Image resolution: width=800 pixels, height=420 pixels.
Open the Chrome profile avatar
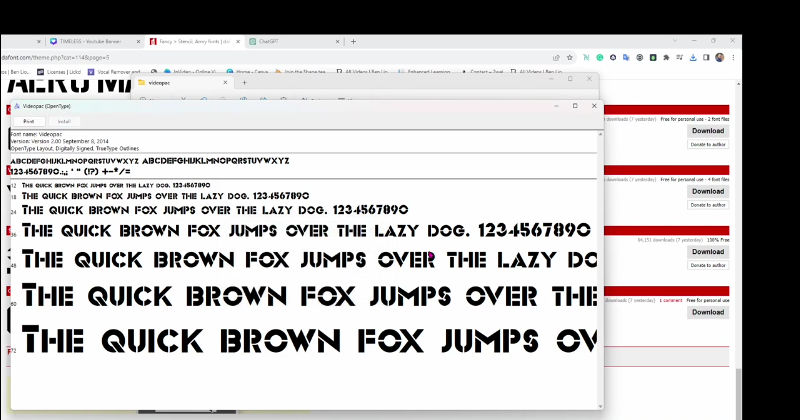tap(719, 58)
